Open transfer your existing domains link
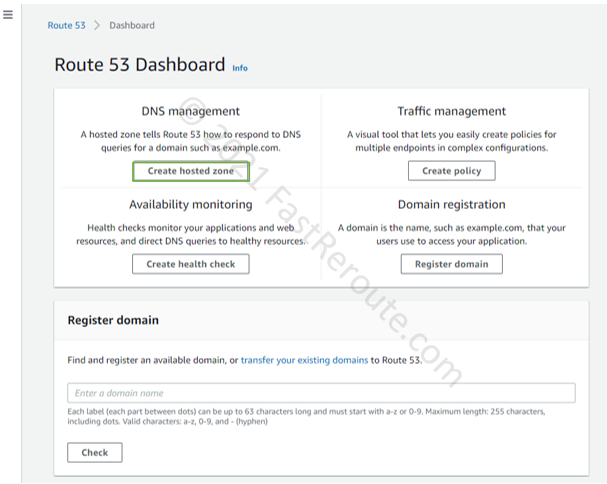The width and height of the screenshot is (607, 484). coord(304,360)
